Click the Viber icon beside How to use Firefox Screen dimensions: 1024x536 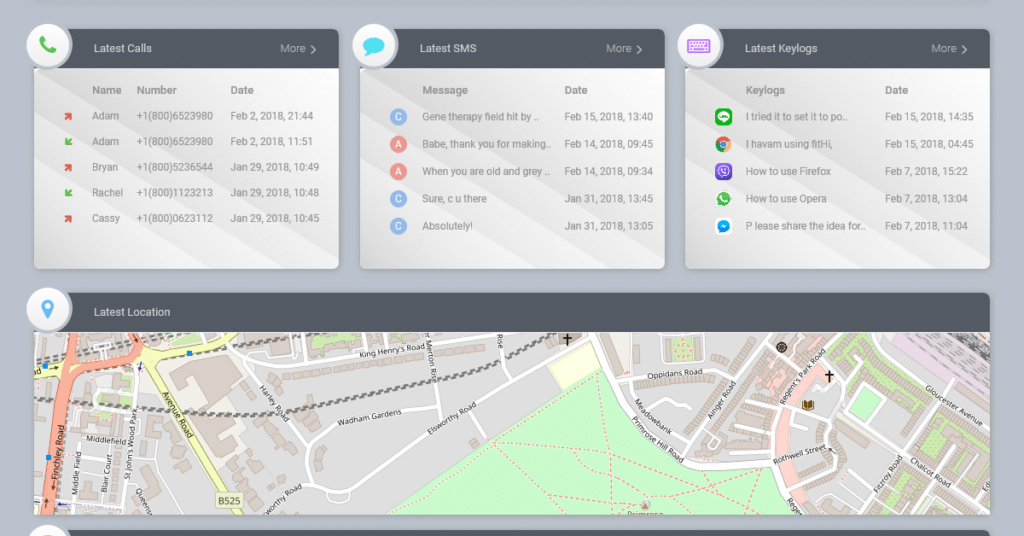723,172
